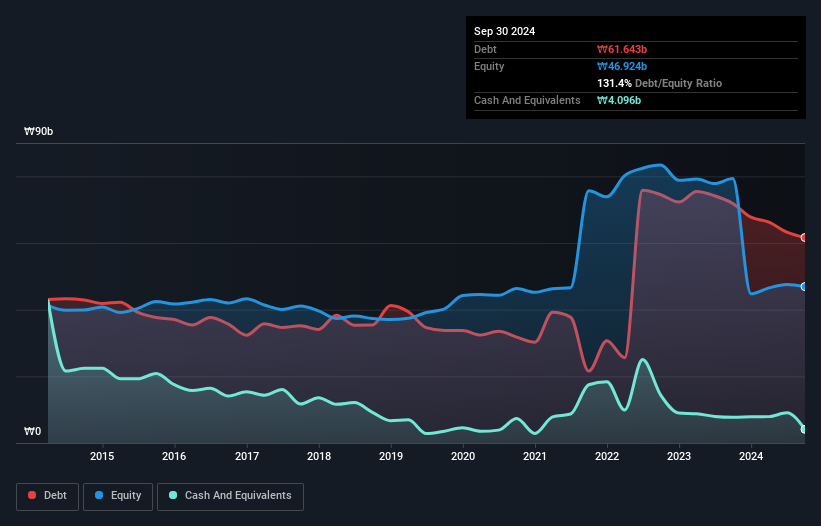
Task: Toggle the Debt series legend button
Action: pyautogui.click(x=48, y=496)
